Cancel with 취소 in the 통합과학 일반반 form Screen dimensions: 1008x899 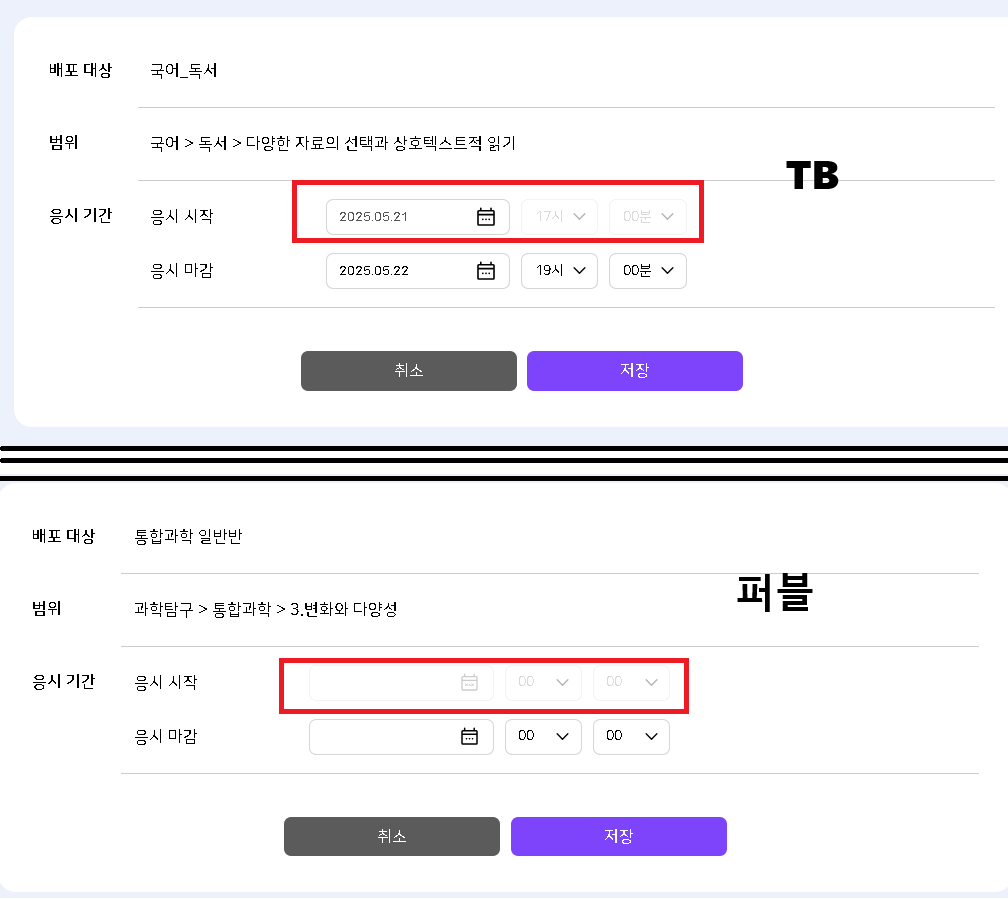tap(392, 837)
